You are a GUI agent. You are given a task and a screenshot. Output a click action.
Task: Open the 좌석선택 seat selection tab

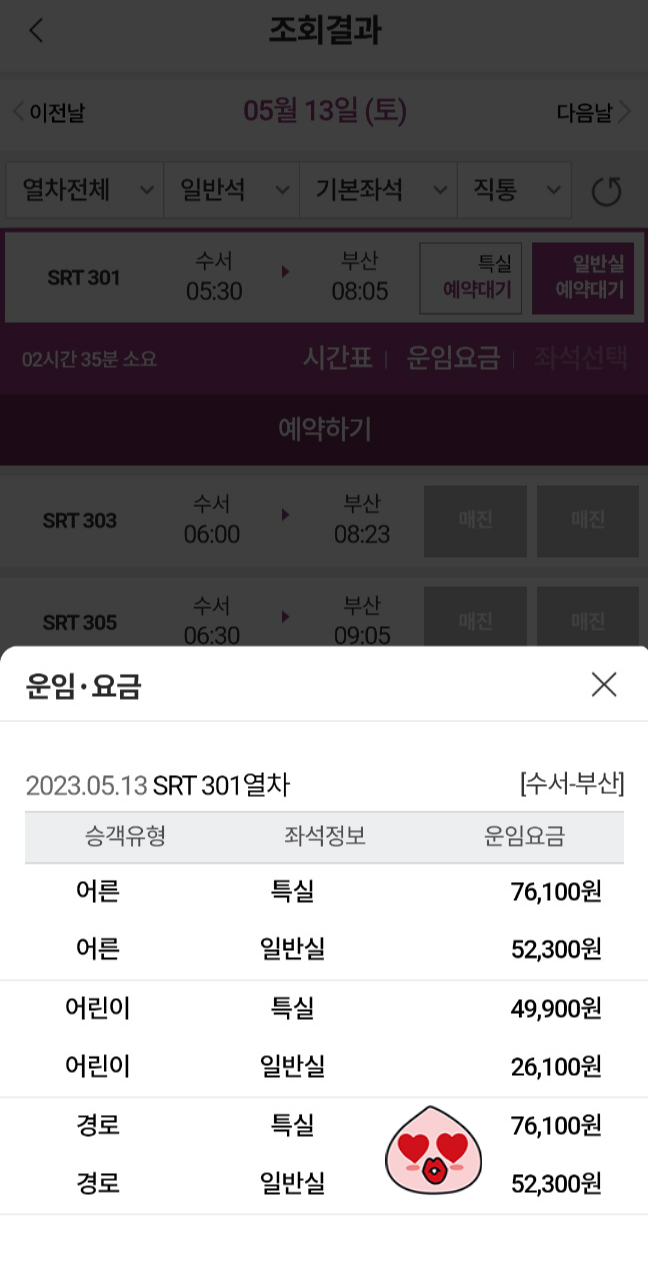[x=580, y=358]
